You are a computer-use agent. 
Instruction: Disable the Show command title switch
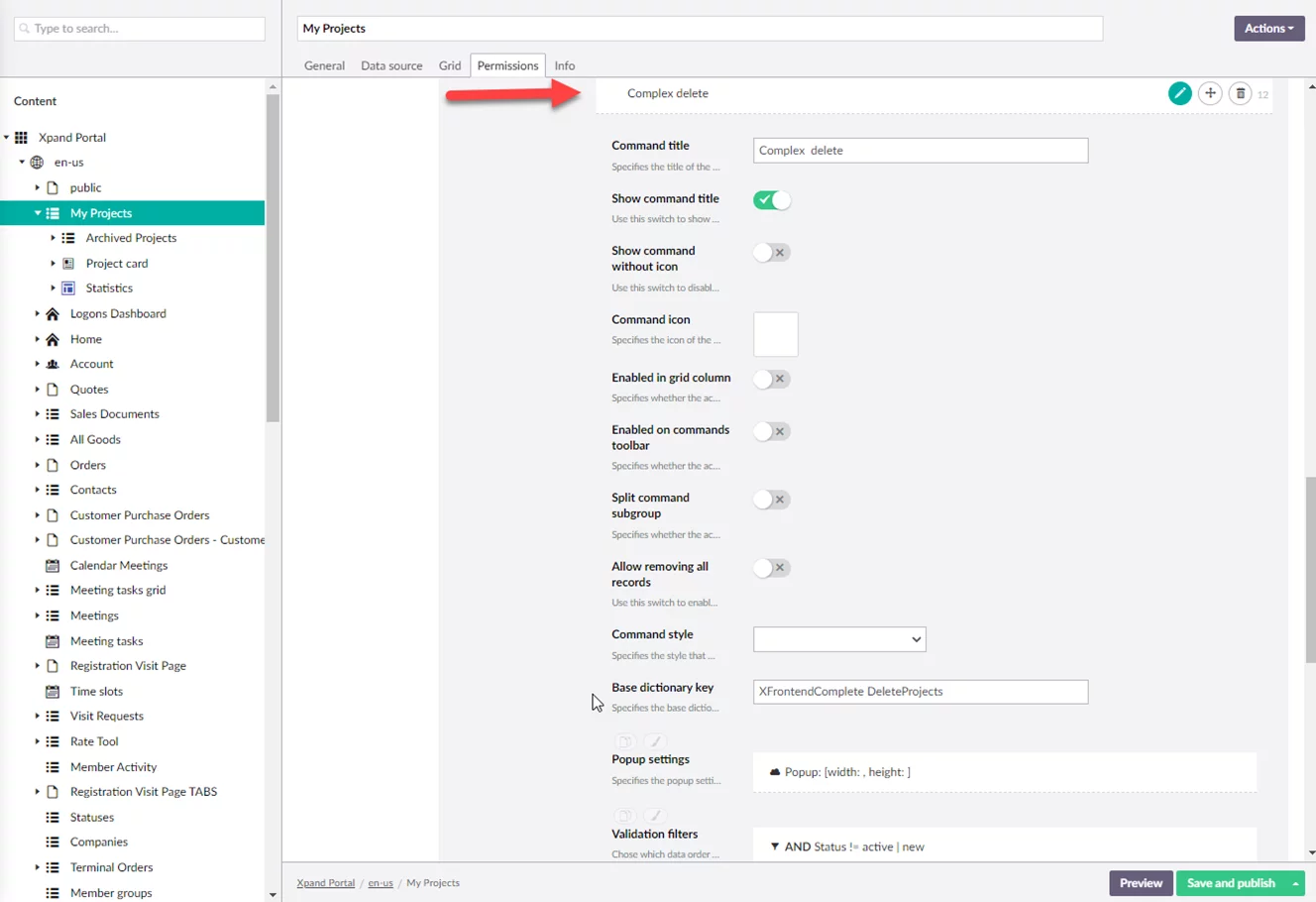(771, 200)
